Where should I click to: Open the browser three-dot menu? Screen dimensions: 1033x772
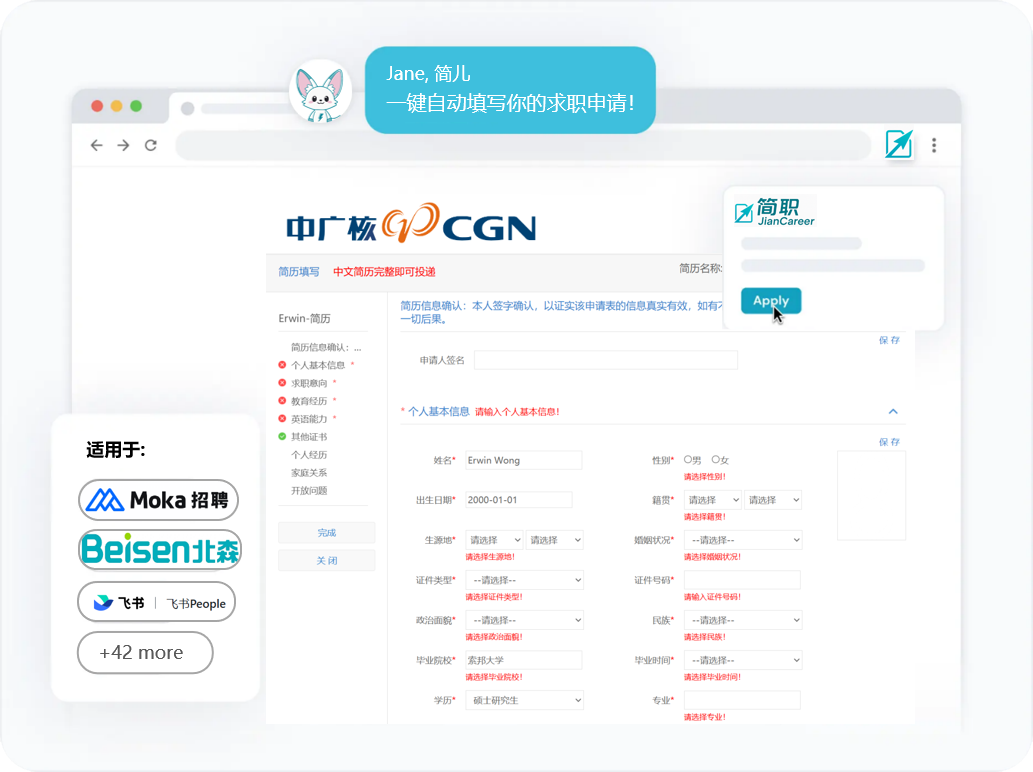pyautogui.click(x=934, y=145)
